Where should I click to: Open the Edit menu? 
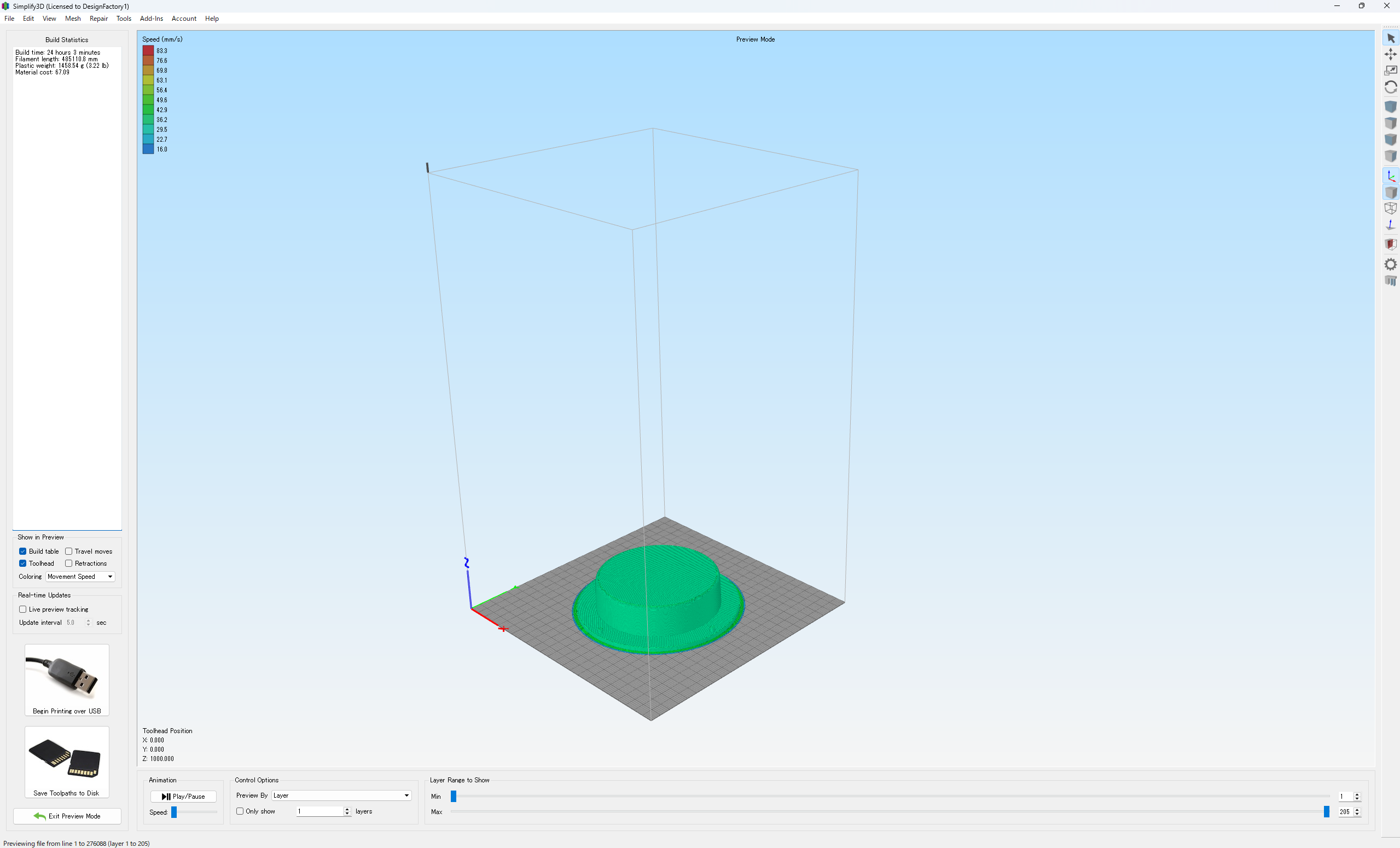[x=28, y=19]
